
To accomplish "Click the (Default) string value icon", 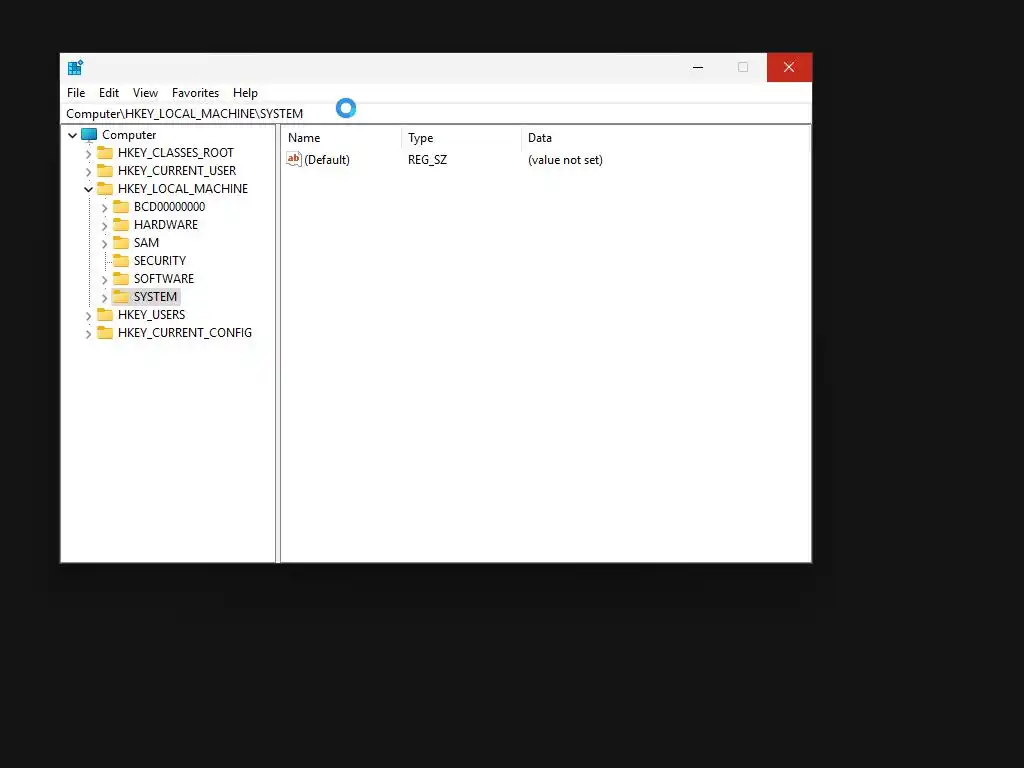I will point(294,159).
